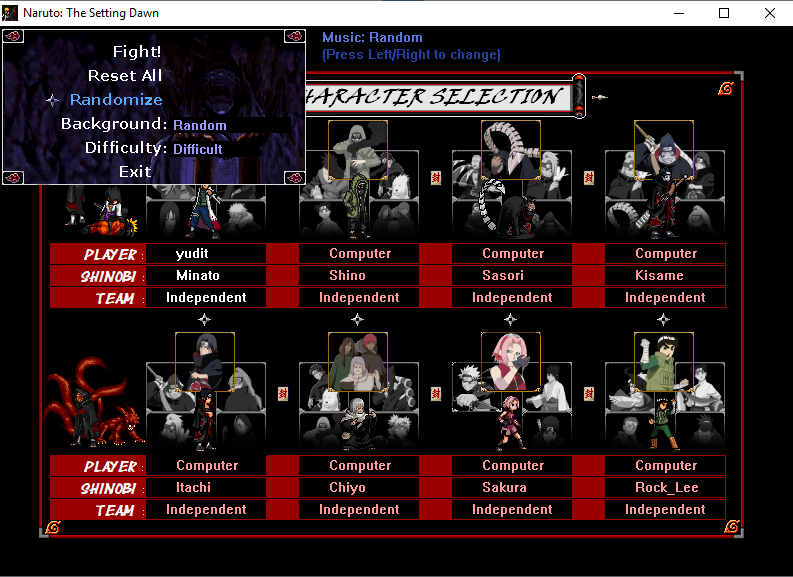Click the Rock_Lee shinobi name field
793x577 pixels.
[x=665, y=487]
